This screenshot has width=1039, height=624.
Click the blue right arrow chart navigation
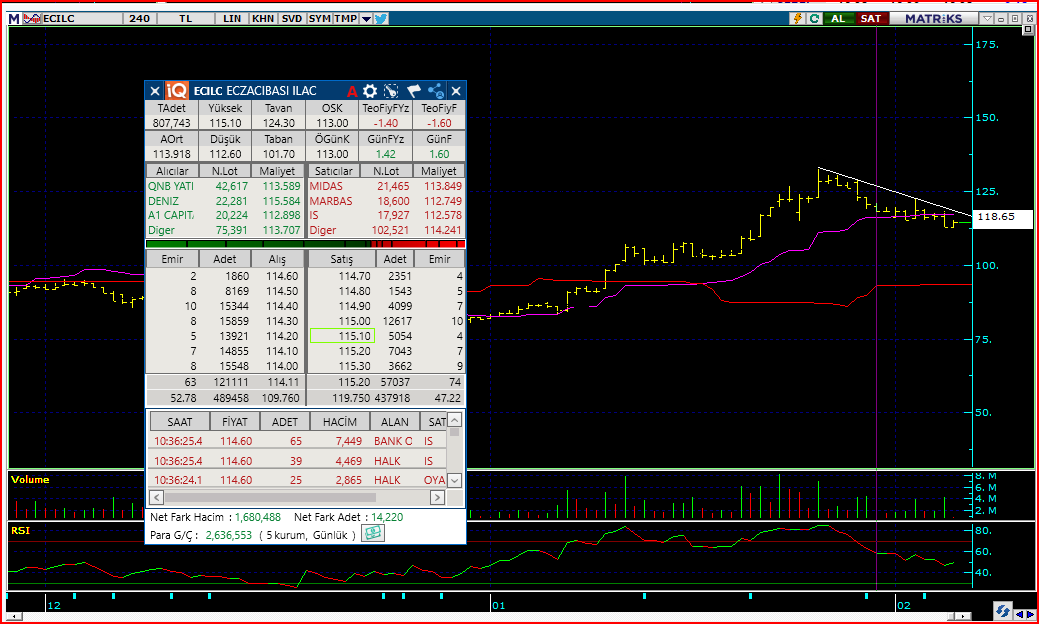click(1030, 615)
